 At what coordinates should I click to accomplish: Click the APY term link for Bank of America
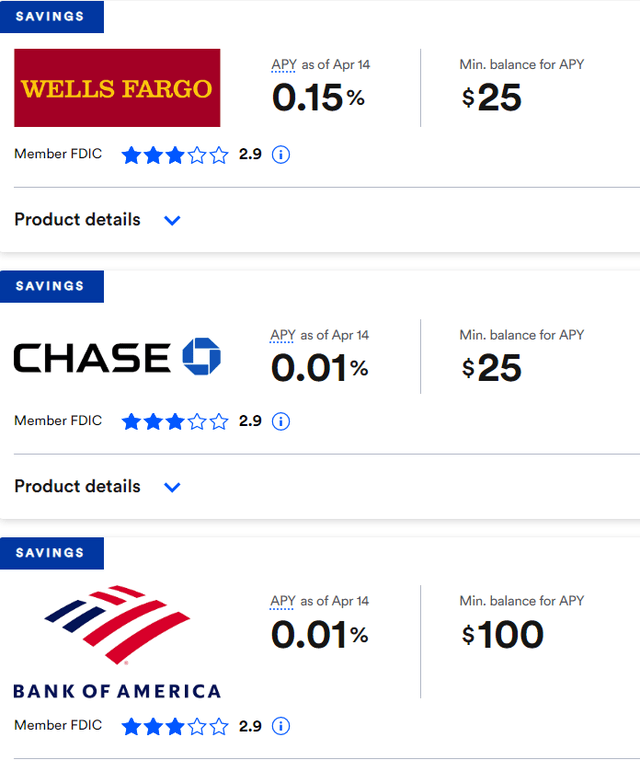[283, 601]
